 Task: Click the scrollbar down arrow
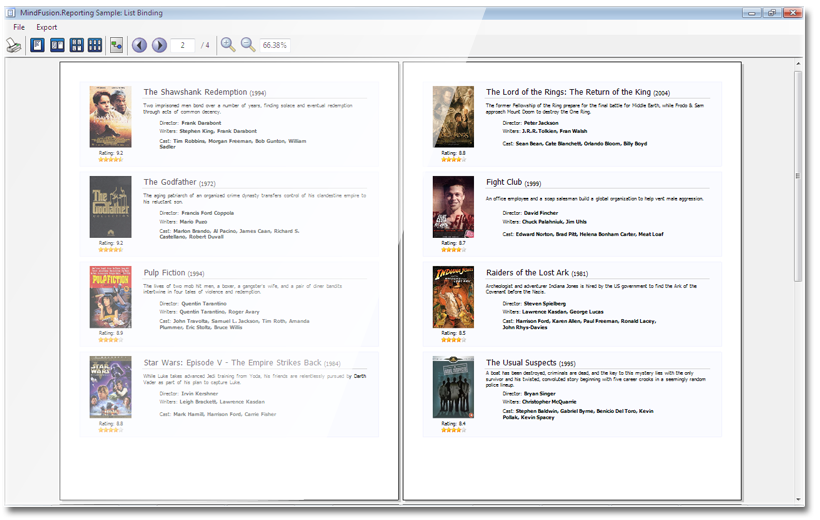(x=798, y=499)
